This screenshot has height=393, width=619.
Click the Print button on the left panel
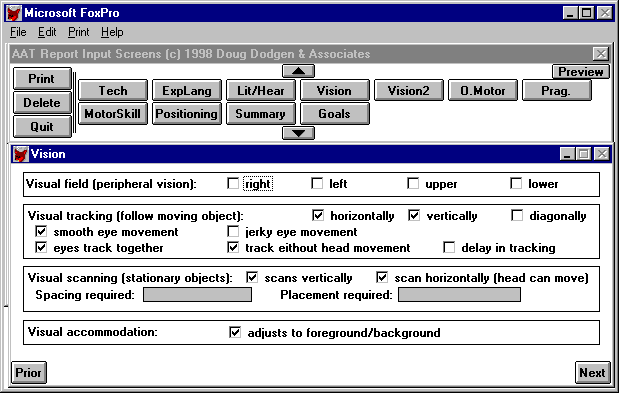(x=42, y=79)
